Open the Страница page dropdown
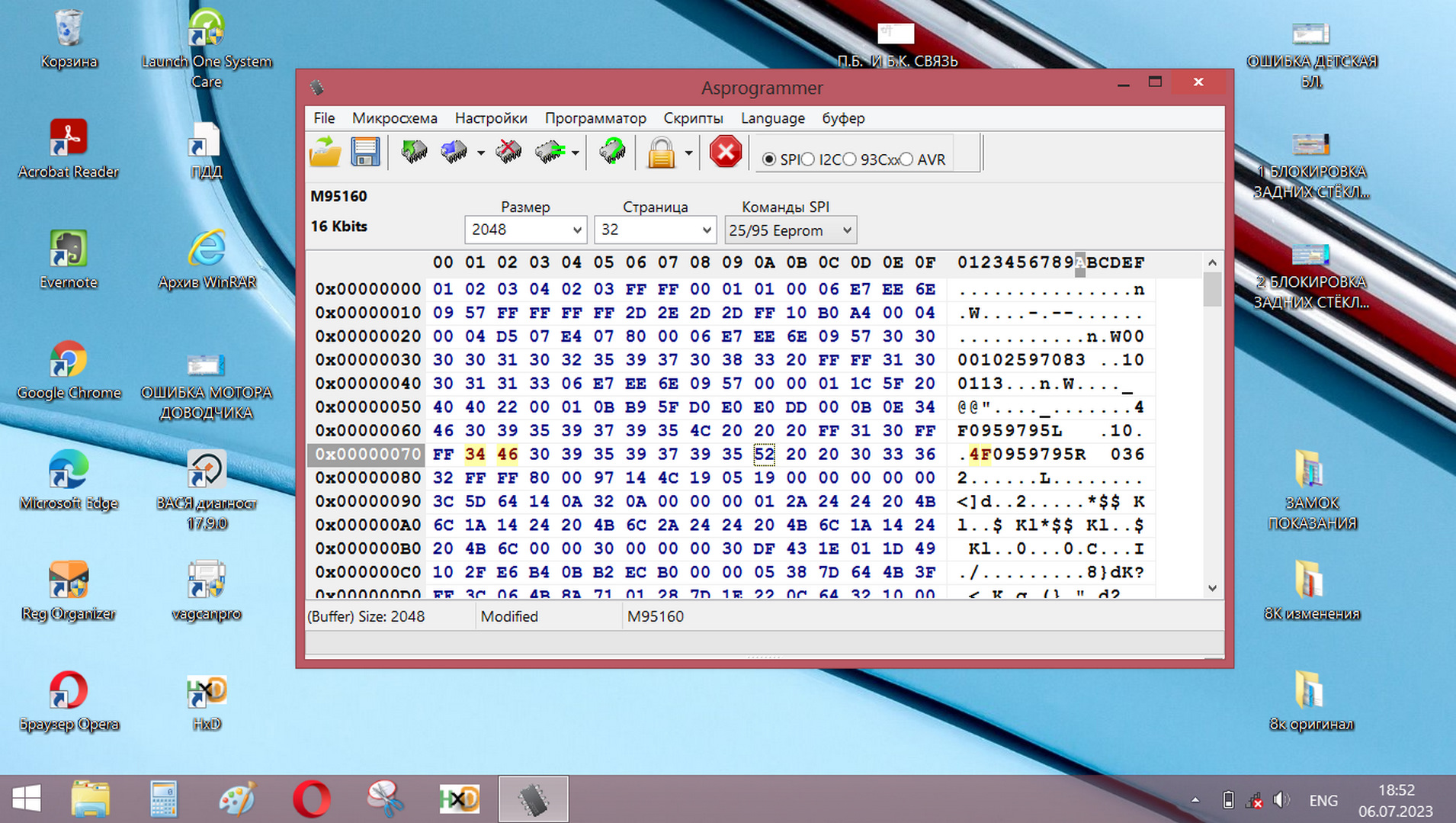The height and width of the screenshot is (823, 1456). (x=706, y=230)
